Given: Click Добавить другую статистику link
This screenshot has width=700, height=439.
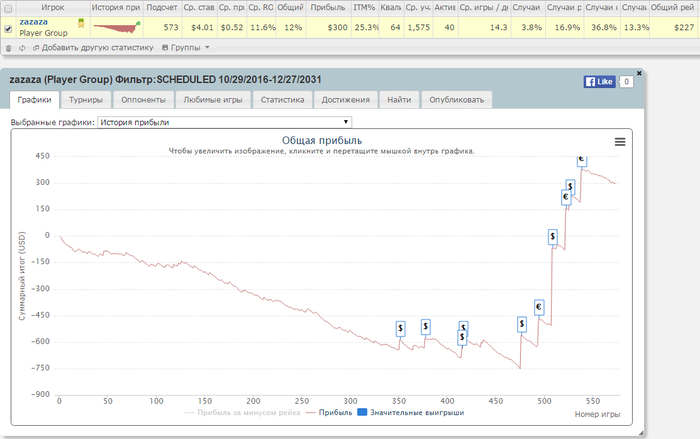Looking at the screenshot, I should pos(96,47).
